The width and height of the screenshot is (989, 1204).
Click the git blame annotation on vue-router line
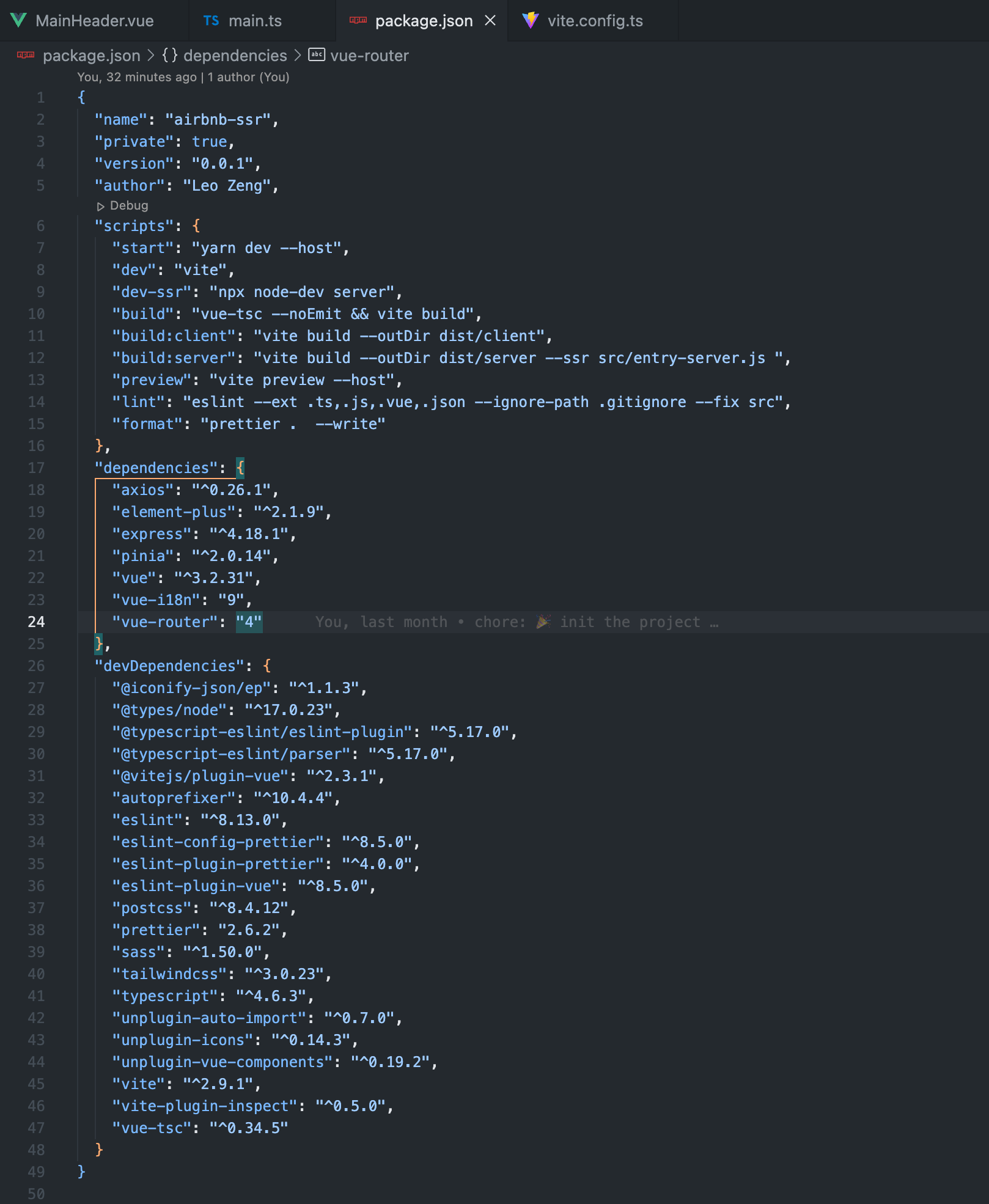tap(515, 622)
